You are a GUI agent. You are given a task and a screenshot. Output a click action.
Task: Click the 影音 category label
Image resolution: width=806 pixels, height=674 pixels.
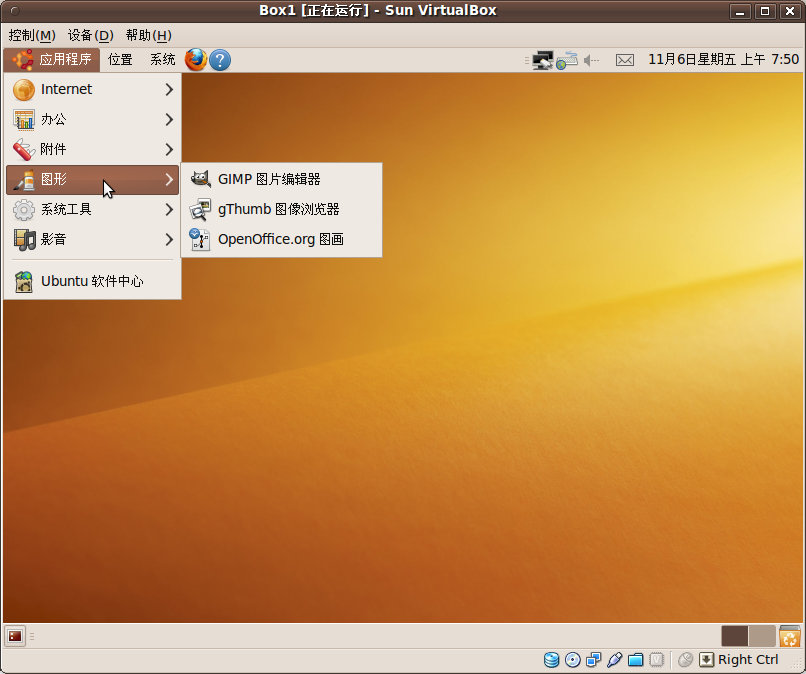(x=53, y=239)
